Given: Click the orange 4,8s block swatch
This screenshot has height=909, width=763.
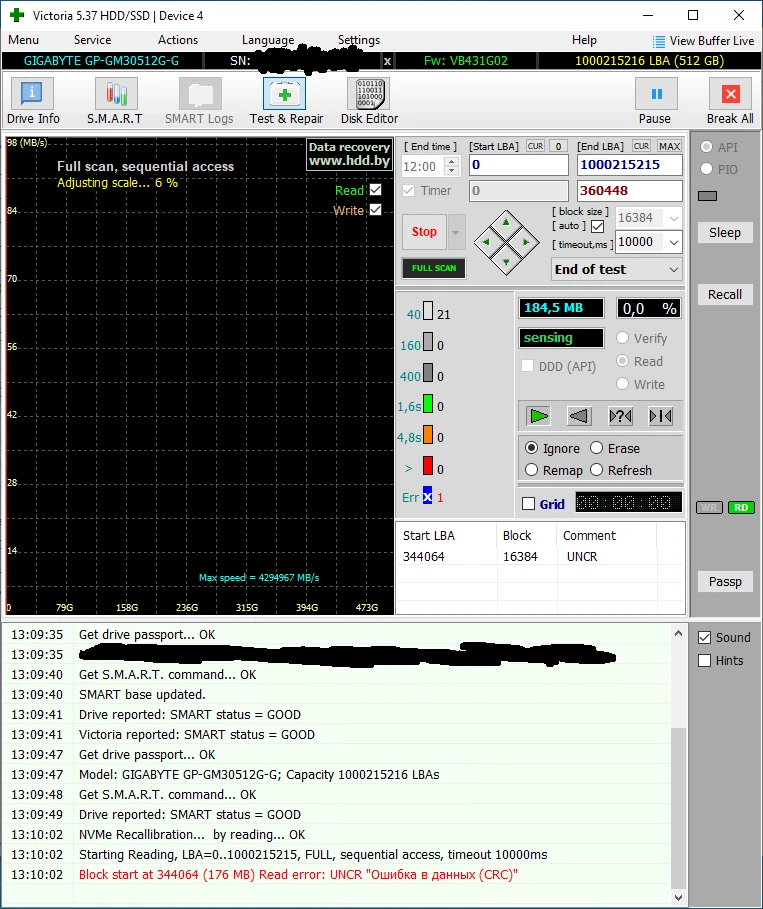Looking at the screenshot, I should pyautogui.click(x=428, y=434).
